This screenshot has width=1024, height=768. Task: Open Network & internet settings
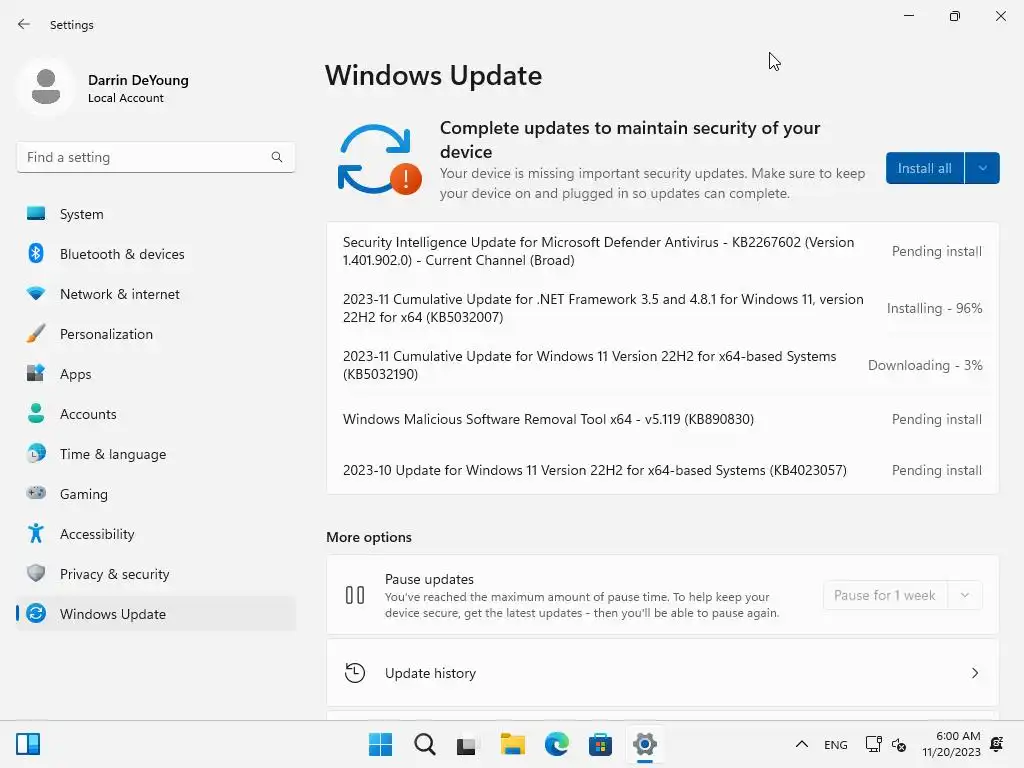pos(155,293)
